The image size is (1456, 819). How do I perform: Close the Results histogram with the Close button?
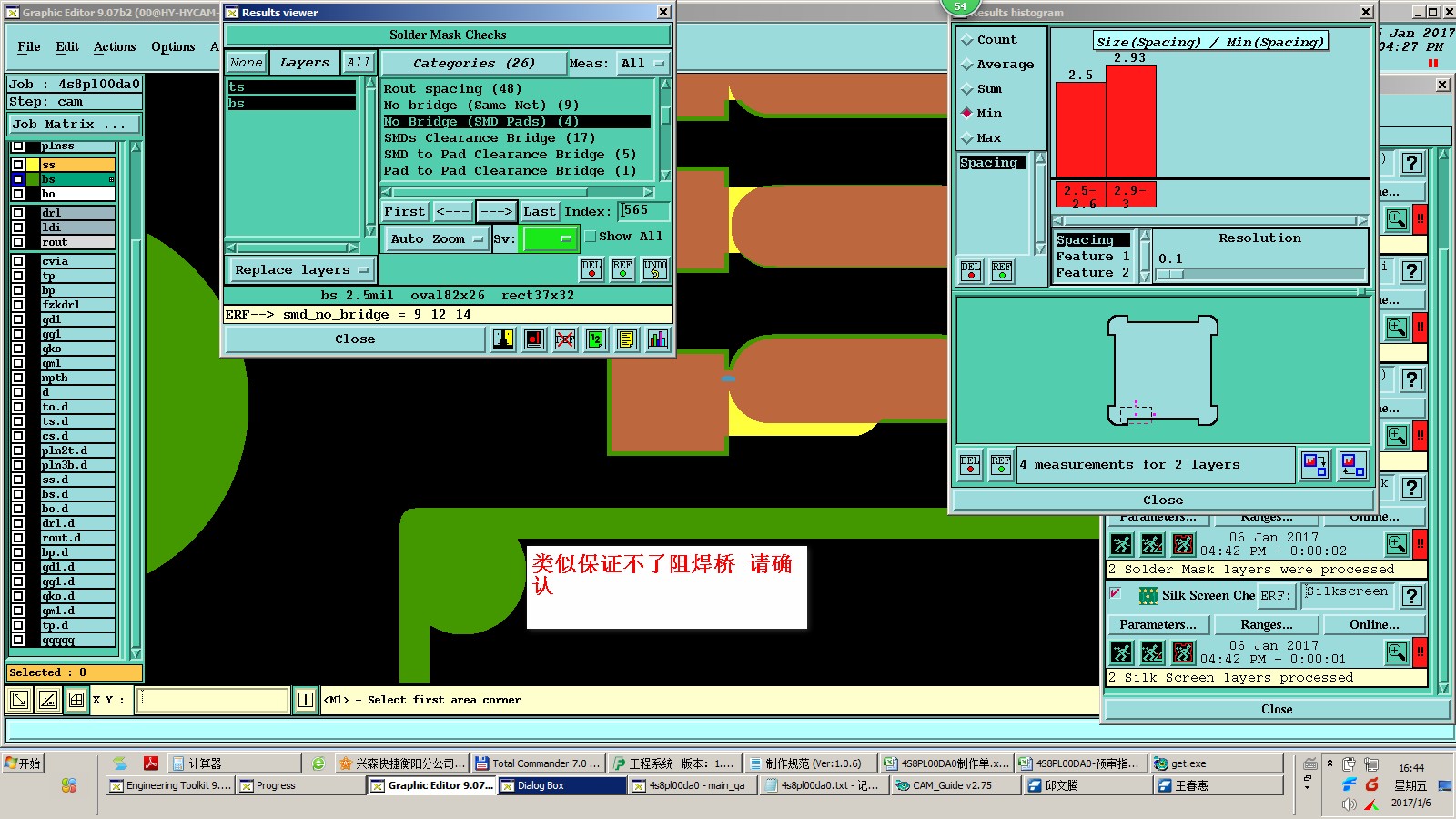click(1163, 500)
